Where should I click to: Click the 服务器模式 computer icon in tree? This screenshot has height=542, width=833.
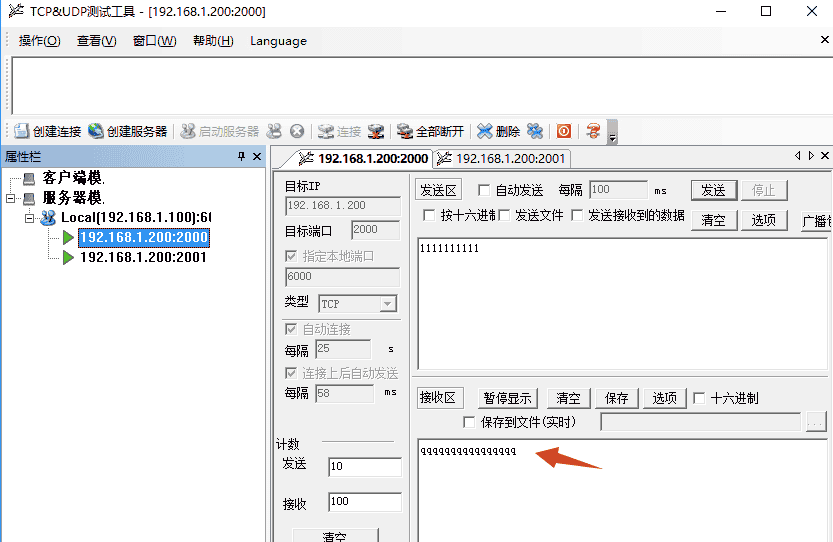point(29,198)
